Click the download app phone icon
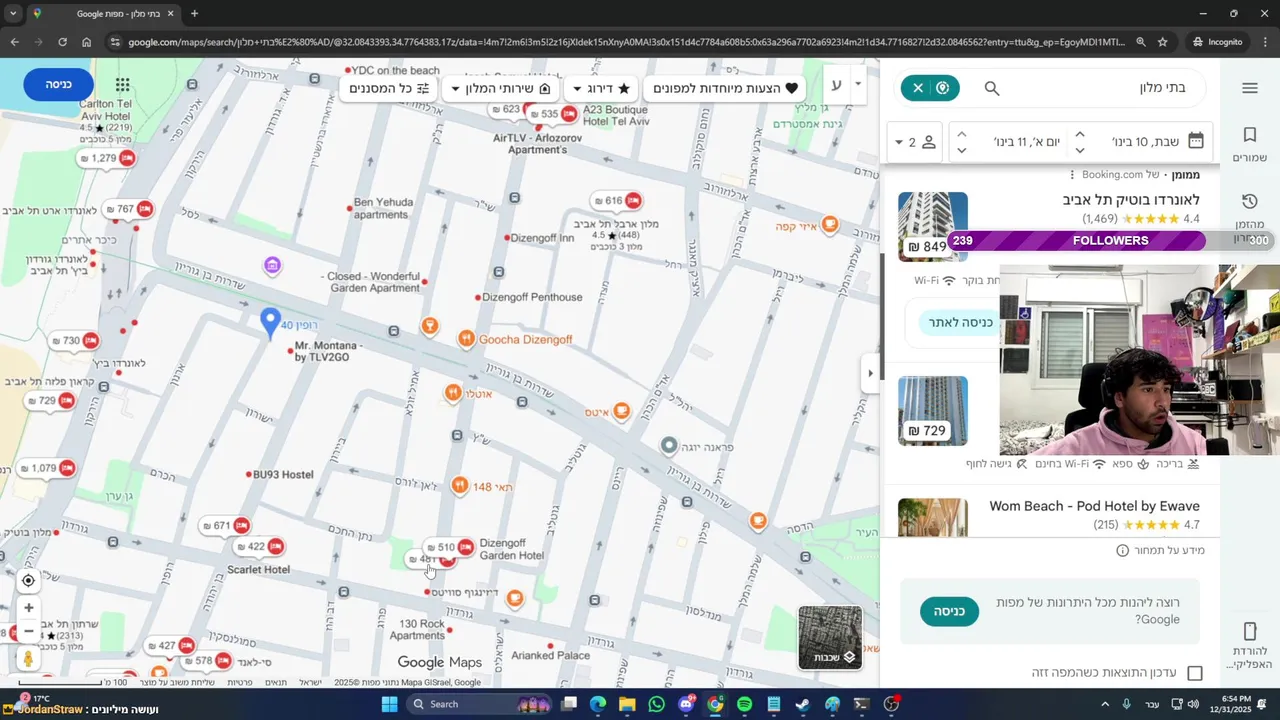 point(1249,631)
